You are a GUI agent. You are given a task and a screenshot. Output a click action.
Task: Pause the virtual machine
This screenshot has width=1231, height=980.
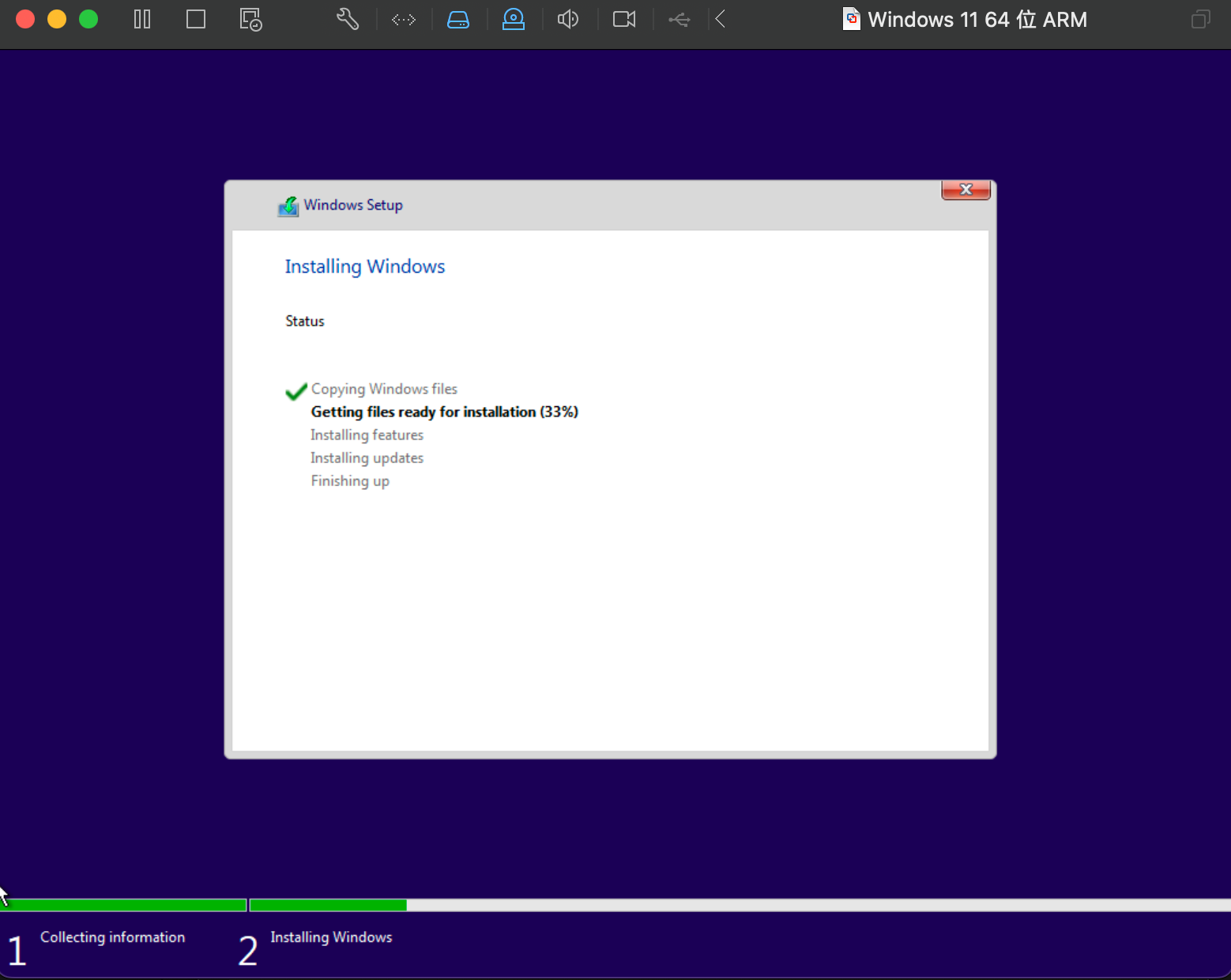(142, 19)
